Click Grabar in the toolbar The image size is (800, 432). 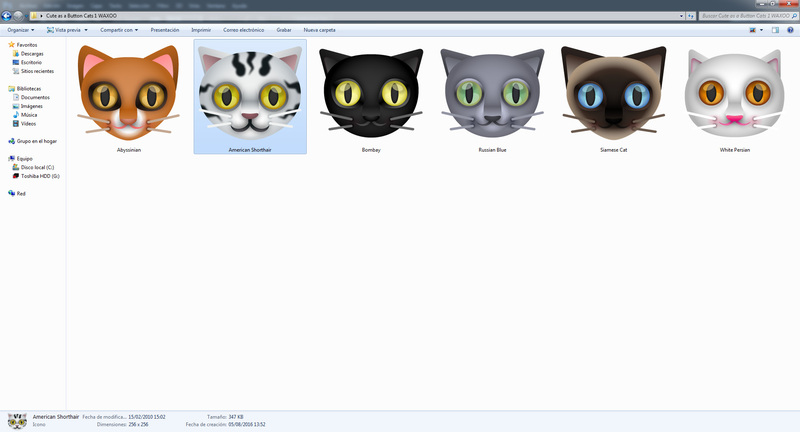point(284,30)
